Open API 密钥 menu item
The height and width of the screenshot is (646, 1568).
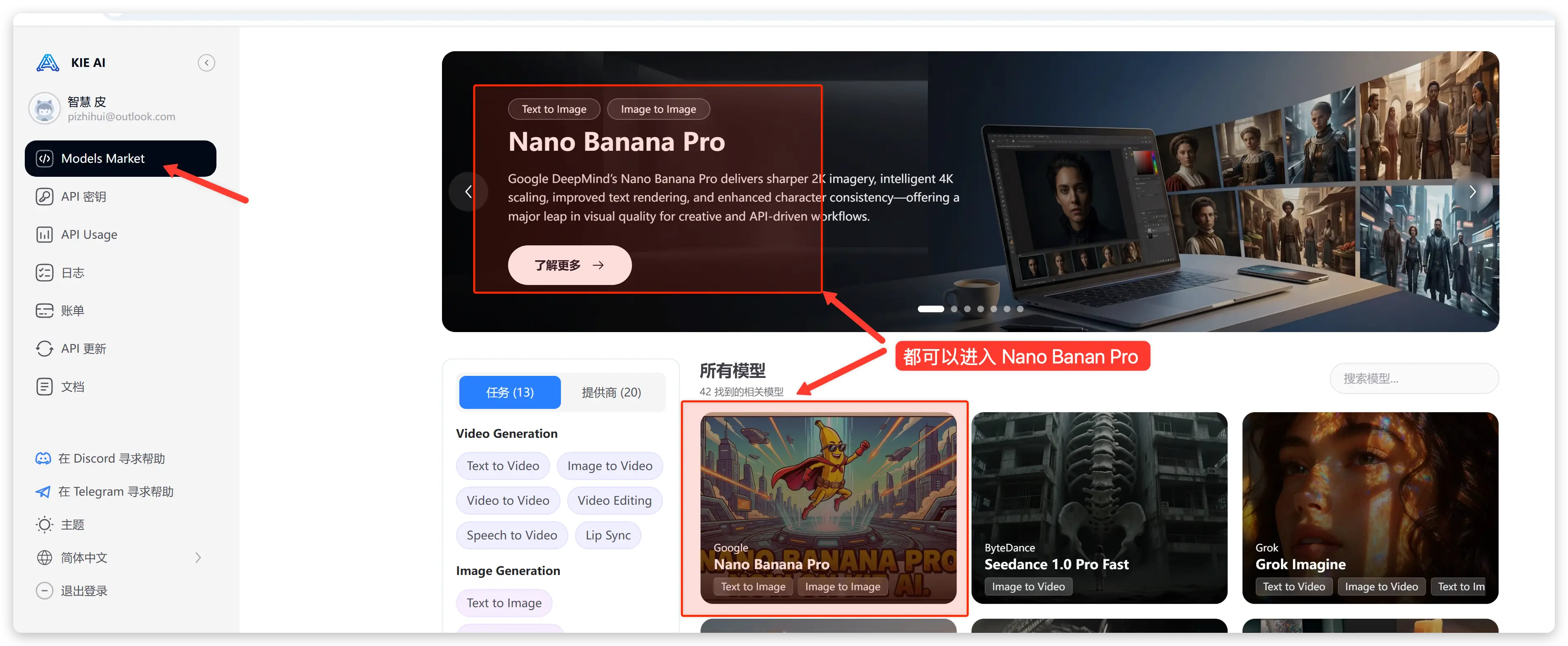click(121, 197)
